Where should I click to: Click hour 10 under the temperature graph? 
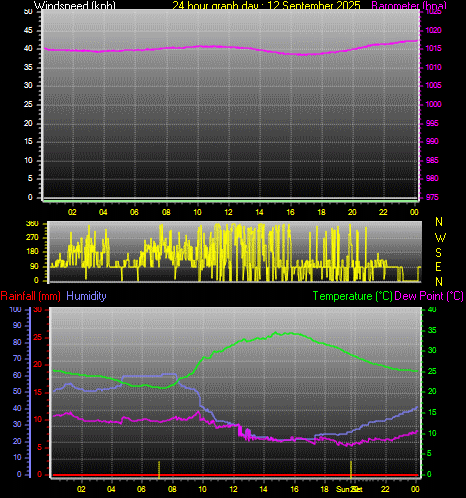click(202, 489)
